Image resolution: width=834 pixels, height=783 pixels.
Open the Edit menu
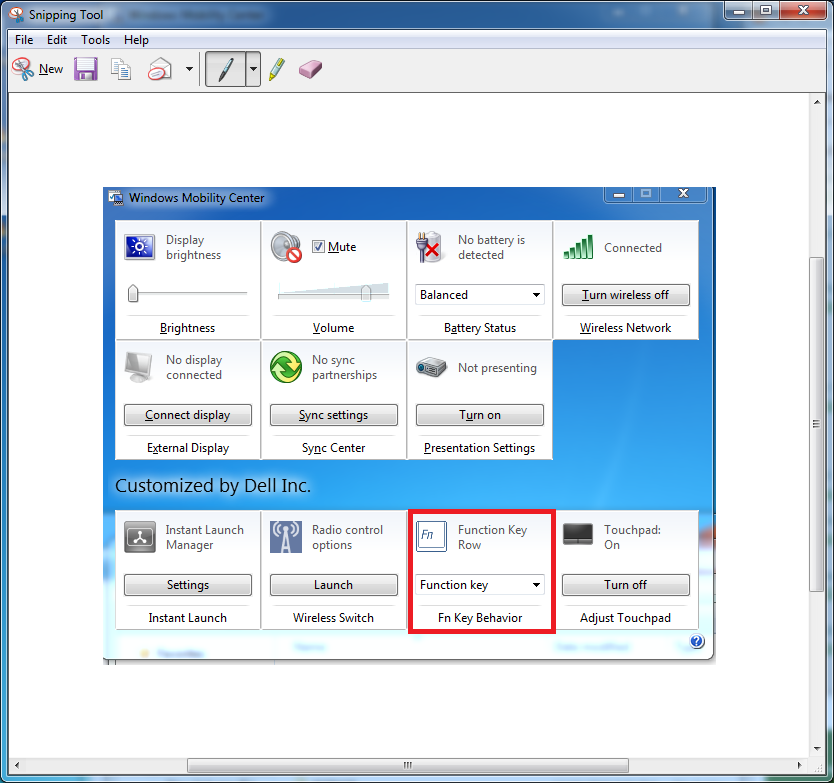tap(57, 40)
